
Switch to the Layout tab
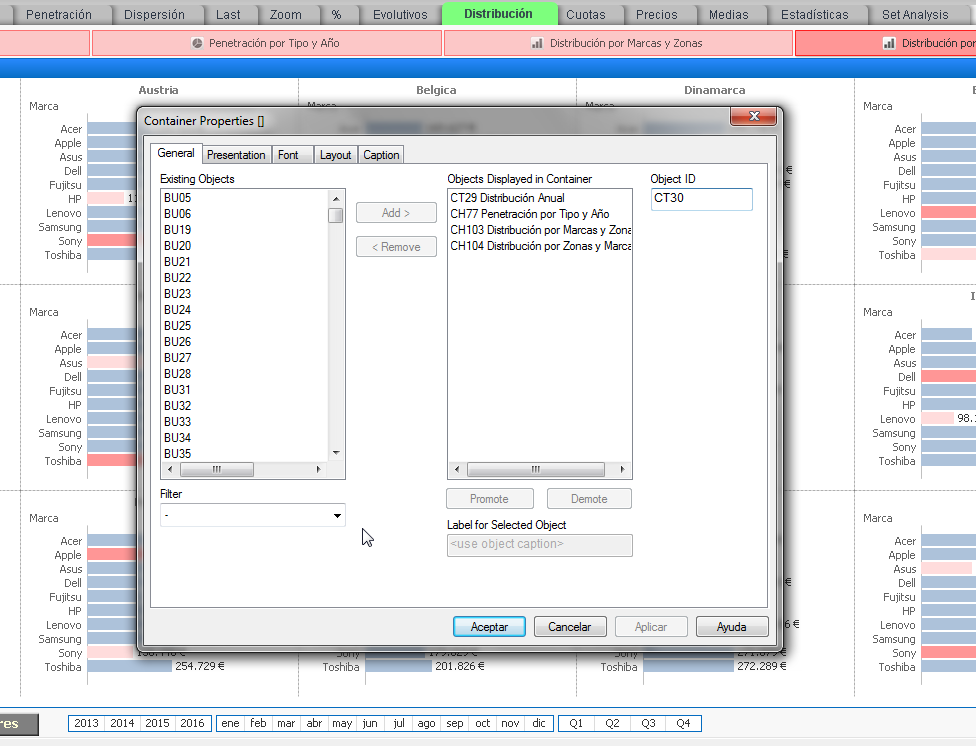pos(336,154)
